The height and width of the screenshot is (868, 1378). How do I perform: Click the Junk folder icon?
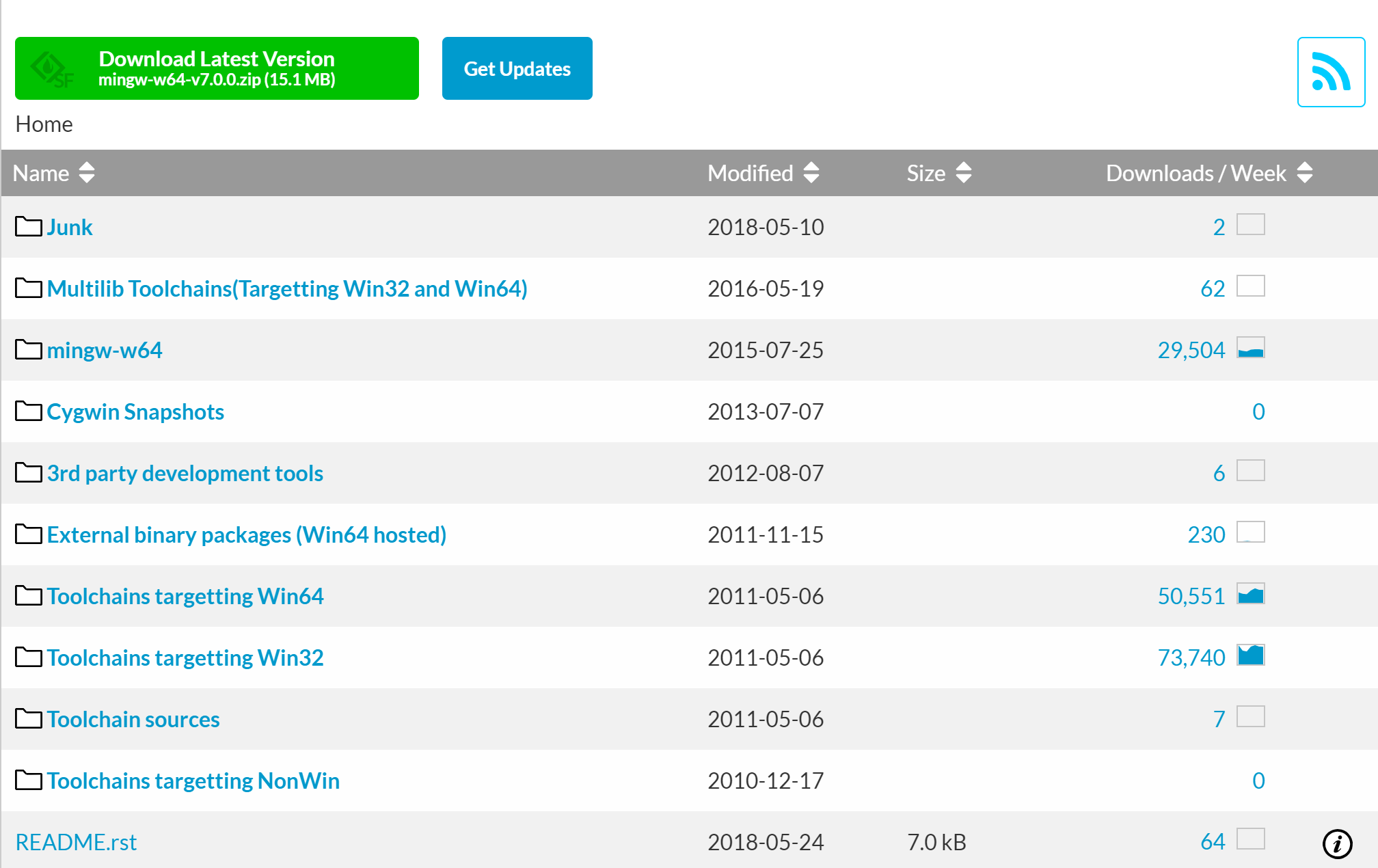pyautogui.click(x=29, y=226)
